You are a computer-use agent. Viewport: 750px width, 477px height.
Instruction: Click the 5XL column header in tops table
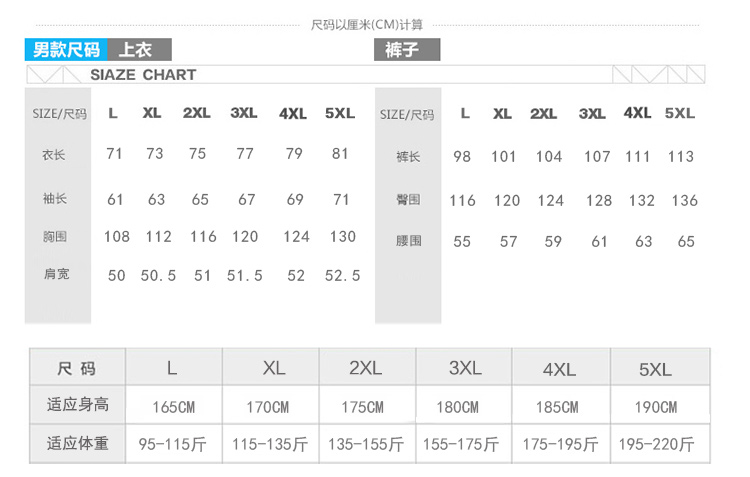(x=340, y=113)
